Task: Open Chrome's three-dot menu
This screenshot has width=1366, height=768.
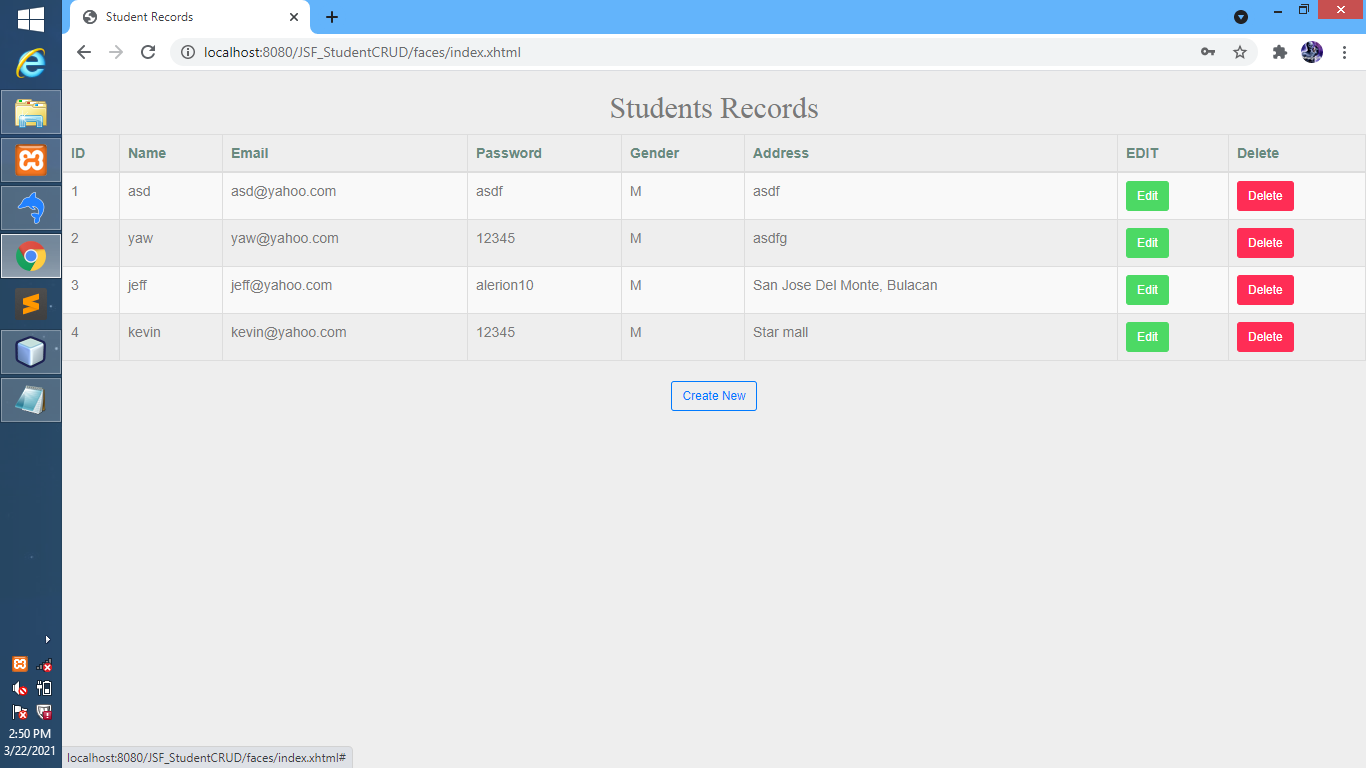Action: (x=1343, y=52)
